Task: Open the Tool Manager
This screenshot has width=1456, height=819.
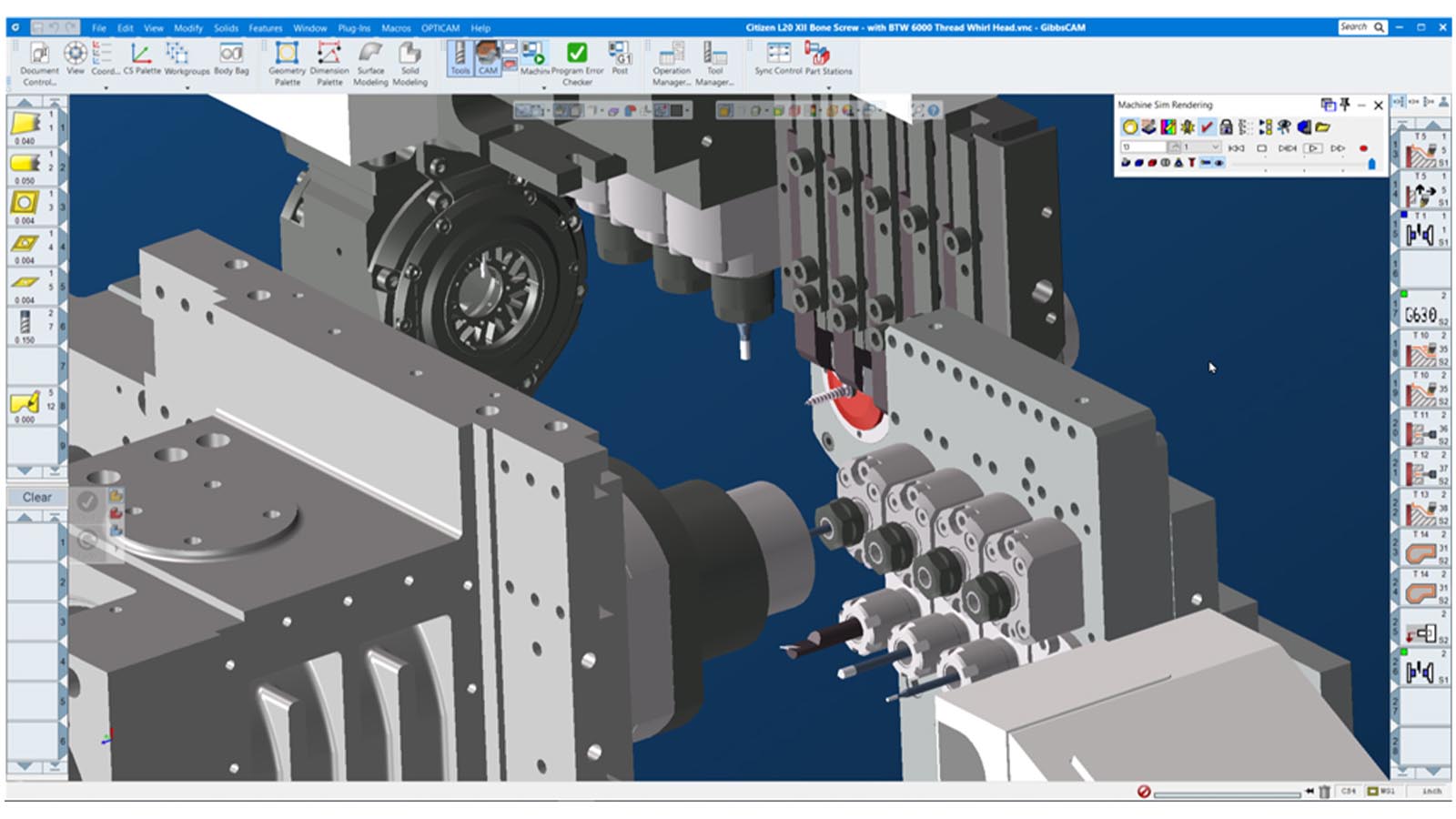Action: click(x=715, y=63)
